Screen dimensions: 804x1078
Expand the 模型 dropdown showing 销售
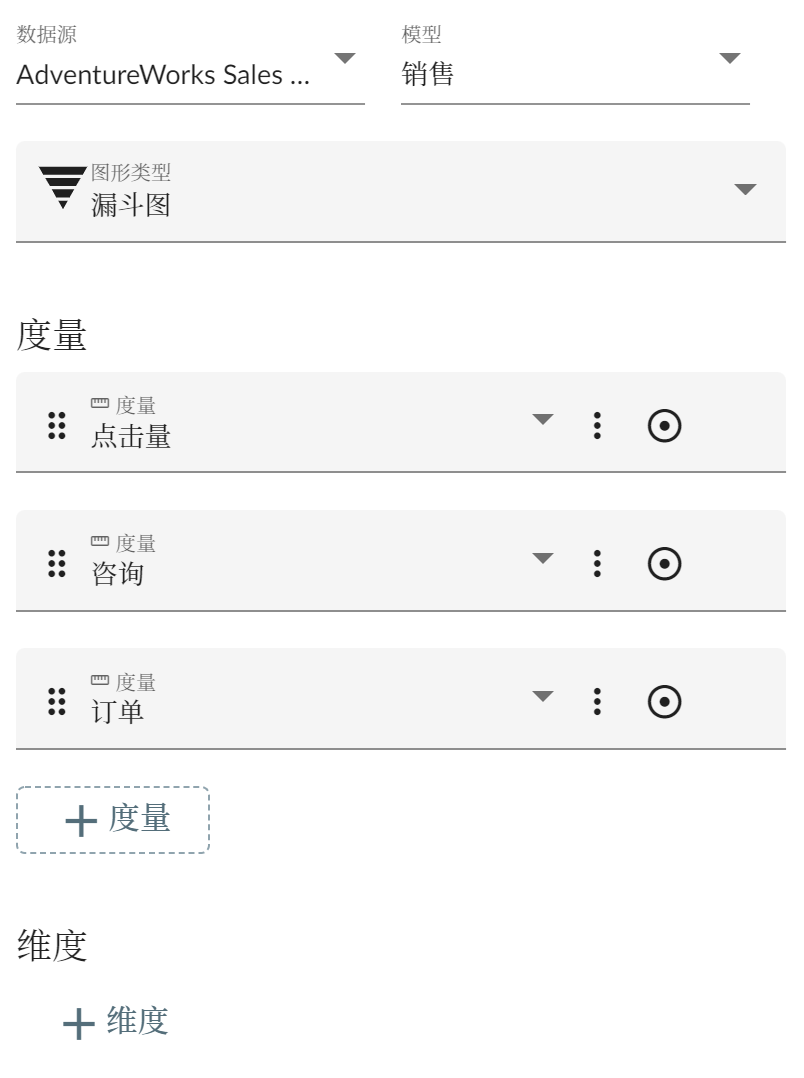[x=730, y=59]
